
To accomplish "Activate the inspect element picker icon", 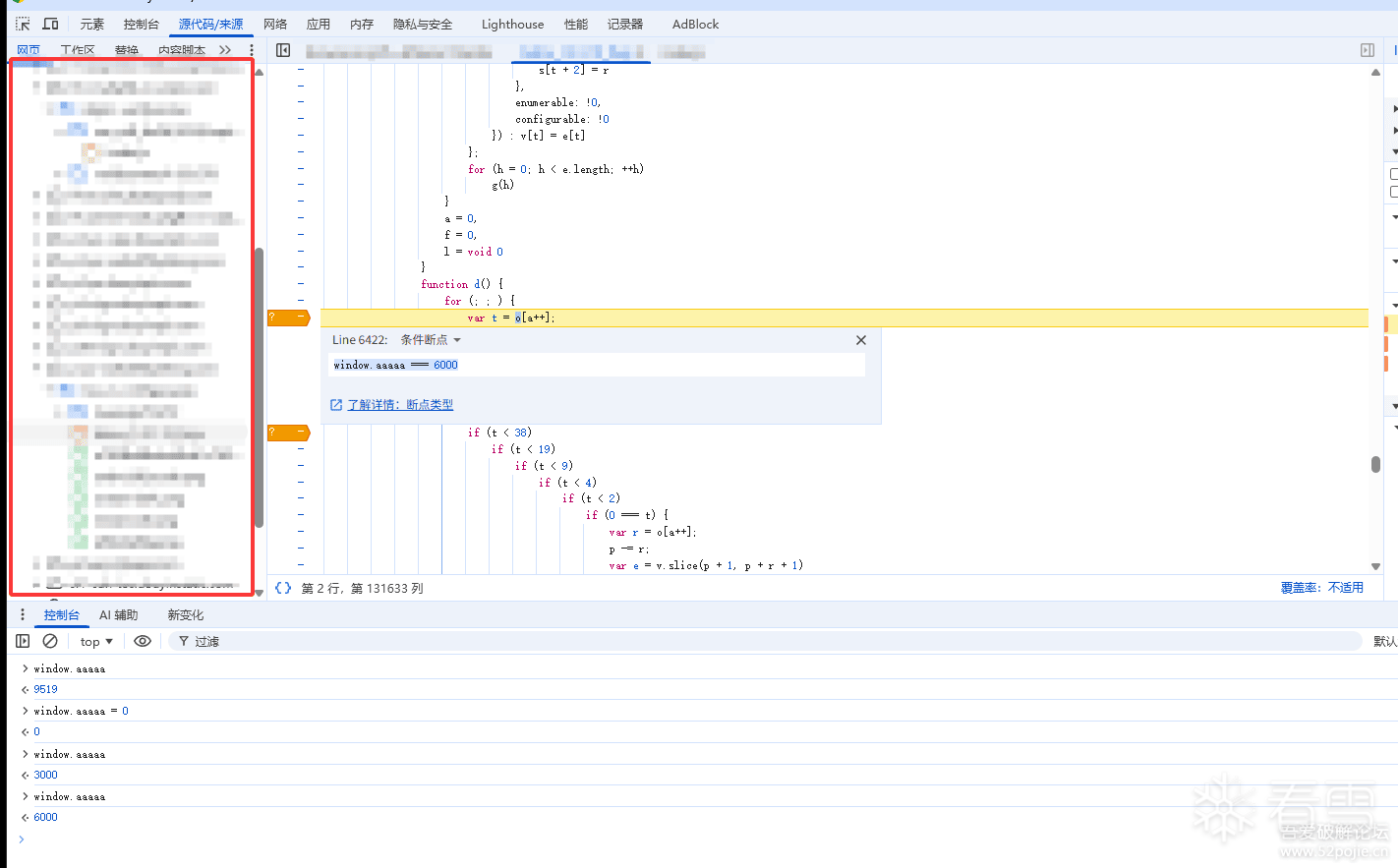I will point(23,24).
